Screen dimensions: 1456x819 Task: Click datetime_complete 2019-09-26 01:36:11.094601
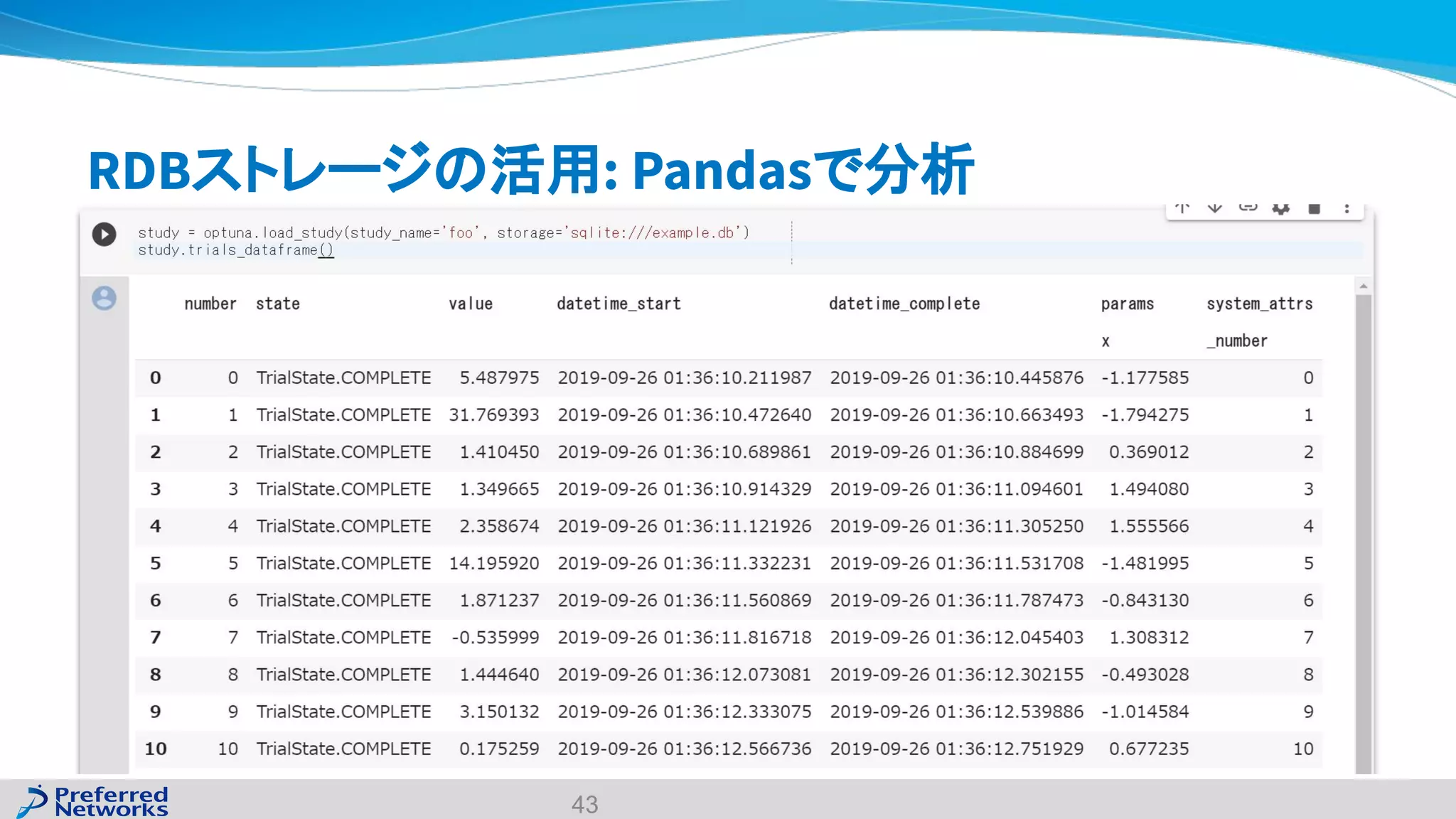tap(957, 489)
